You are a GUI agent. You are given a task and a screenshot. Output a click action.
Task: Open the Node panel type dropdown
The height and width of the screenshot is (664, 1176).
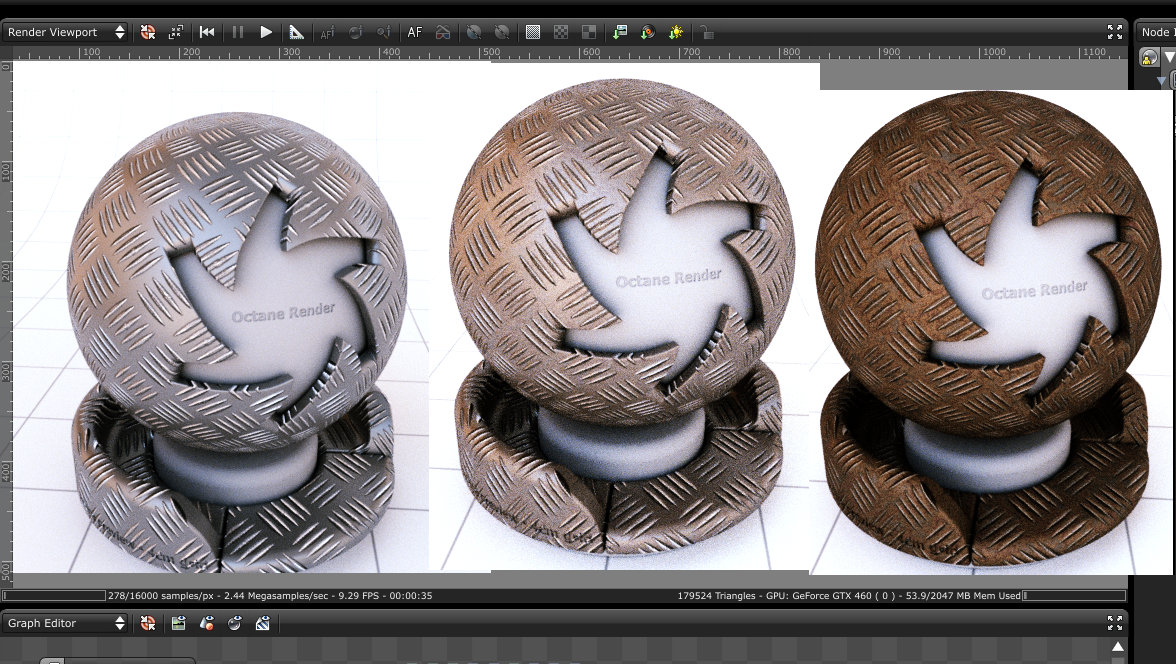point(1156,32)
